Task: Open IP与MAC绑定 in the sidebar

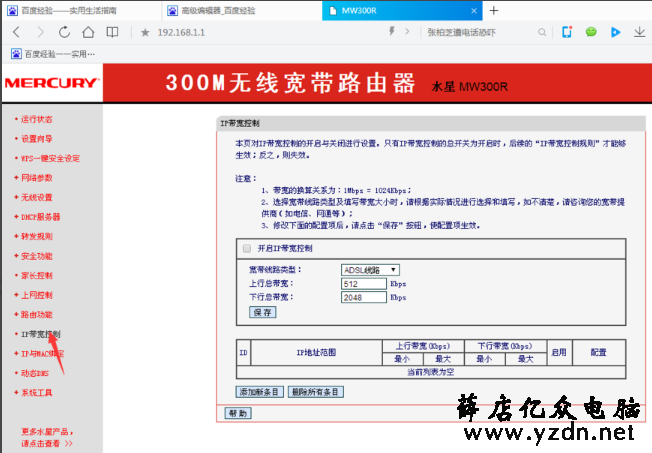Action: click(42, 354)
